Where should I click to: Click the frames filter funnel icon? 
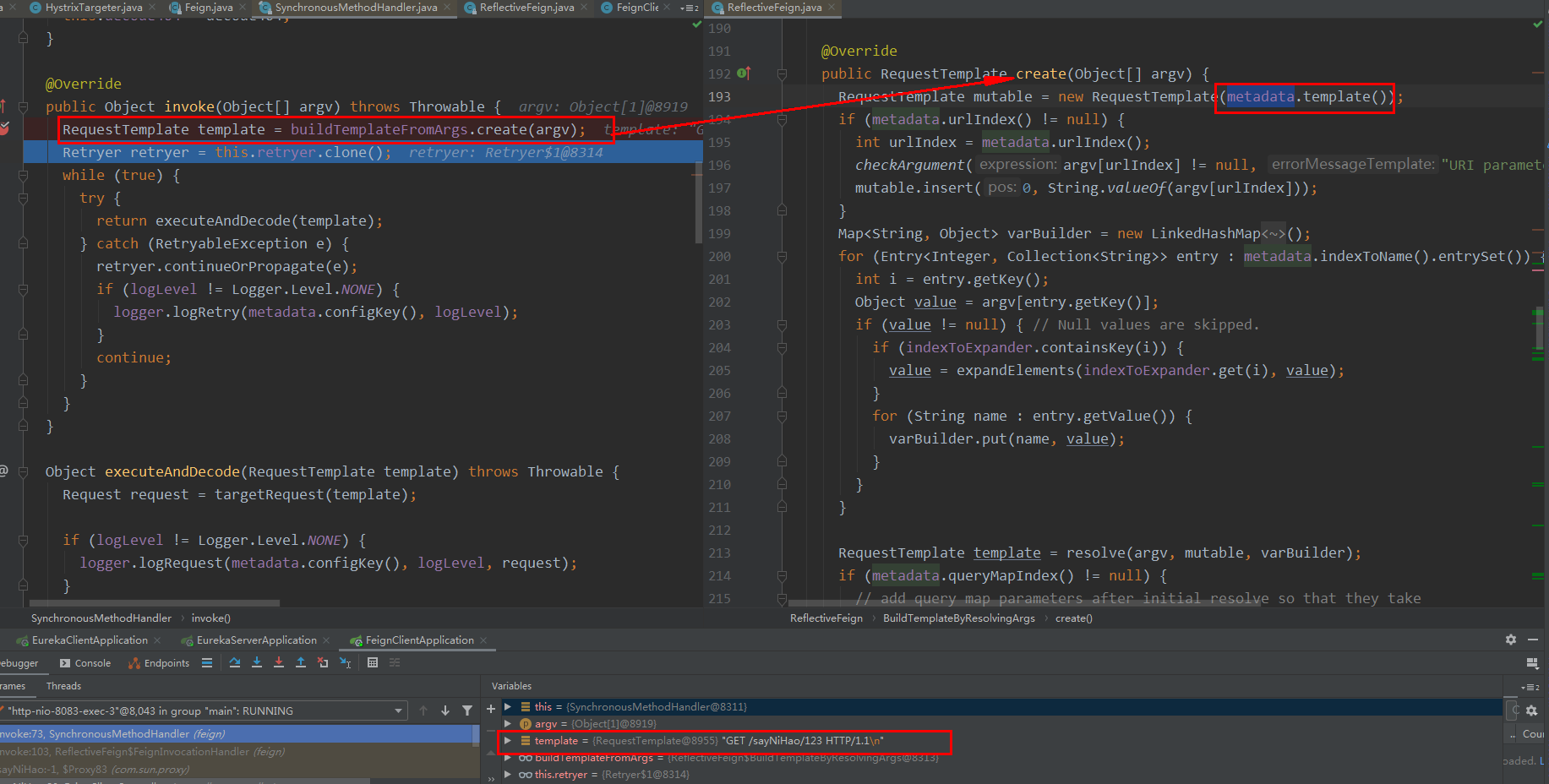point(467,710)
